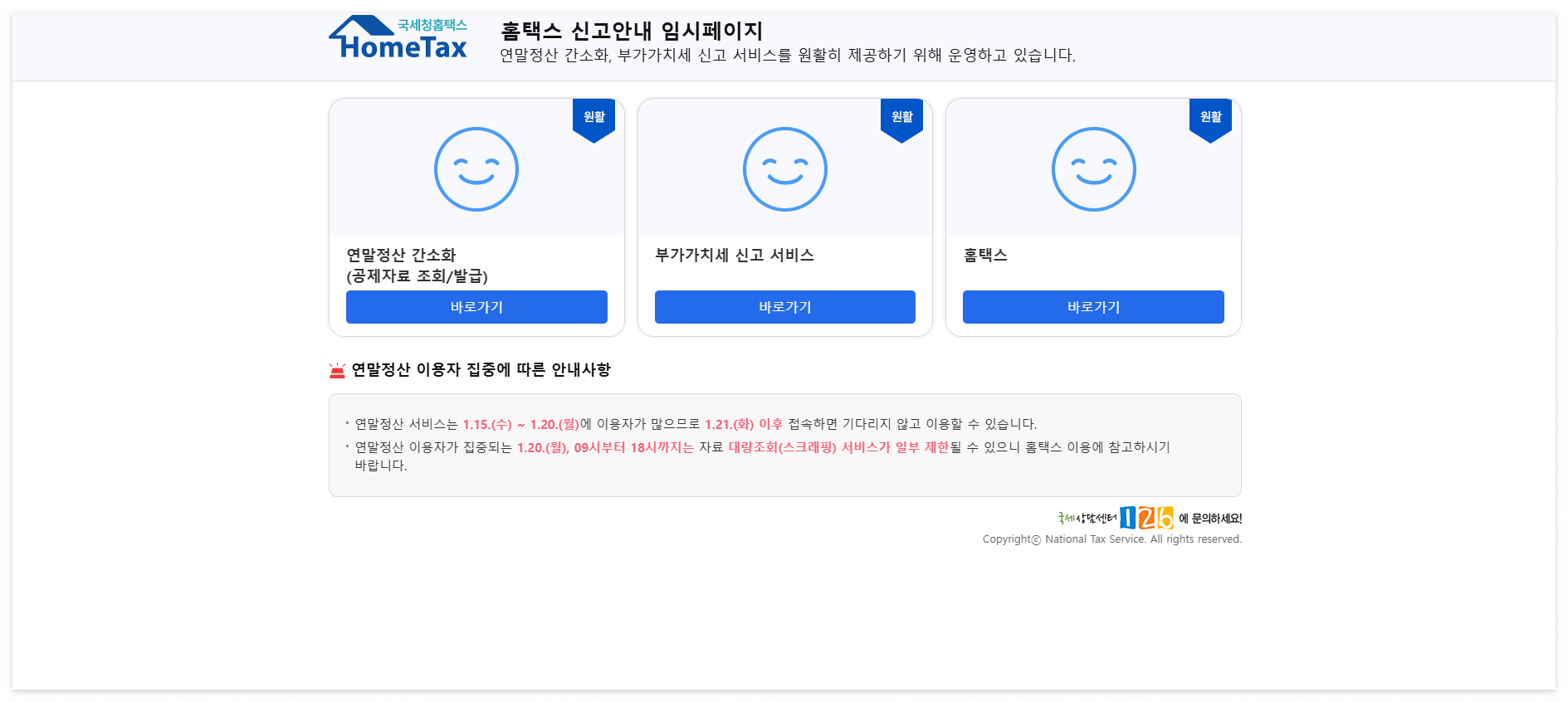Click 원활 status badge on 홈택스 card
1568x702 pixels.
(x=1211, y=119)
